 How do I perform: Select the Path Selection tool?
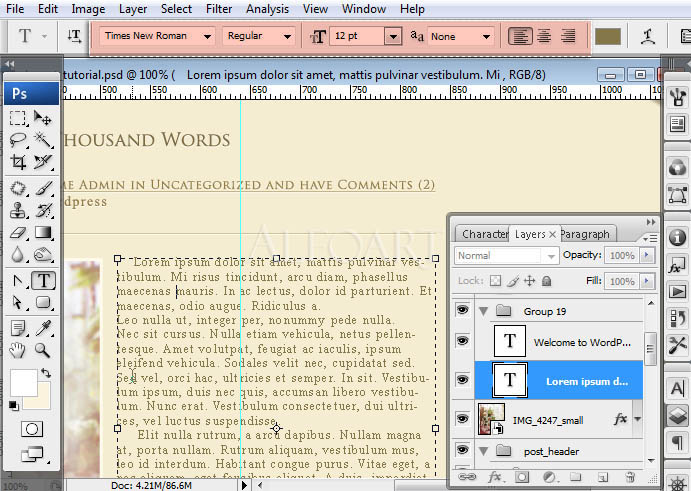(x=18, y=302)
